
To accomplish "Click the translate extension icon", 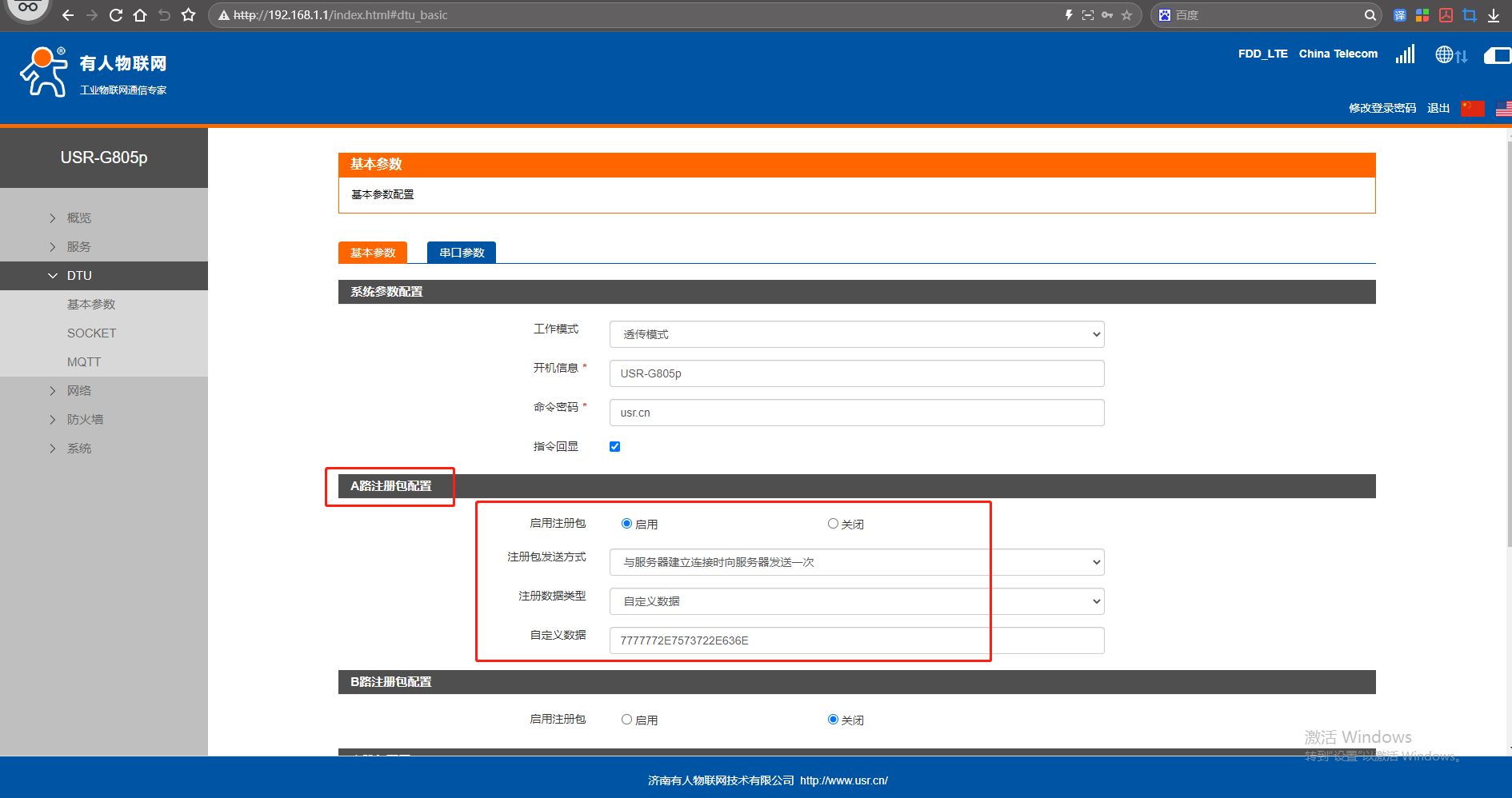I will [1399, 15].
